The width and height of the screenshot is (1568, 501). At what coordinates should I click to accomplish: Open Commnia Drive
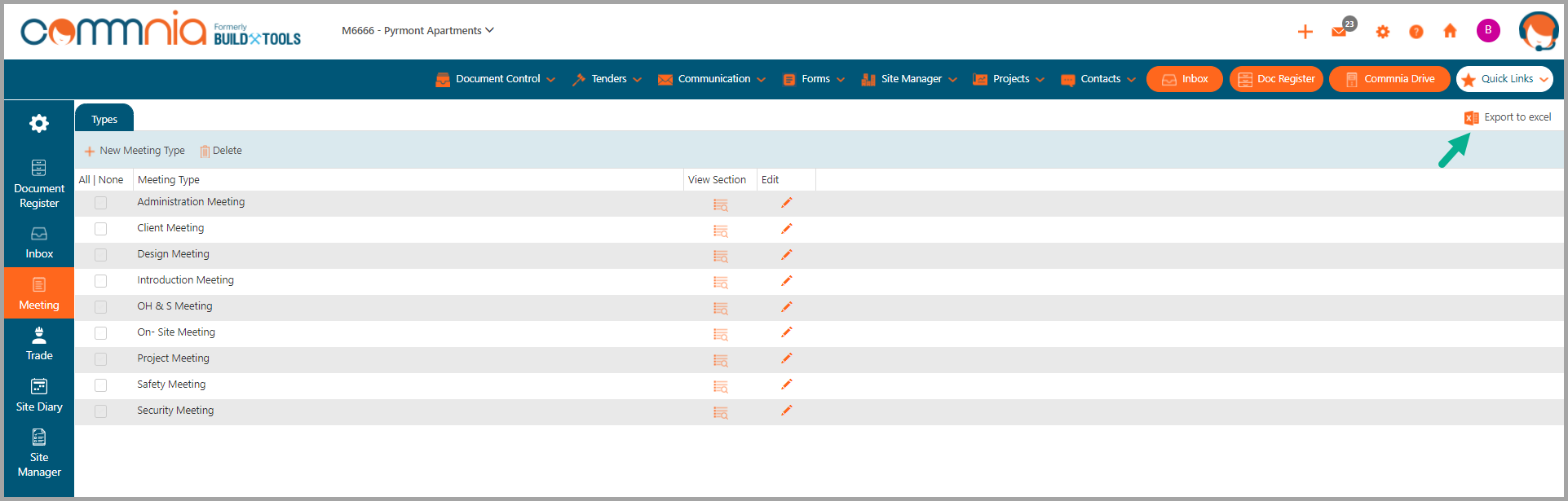[1389, 79]
